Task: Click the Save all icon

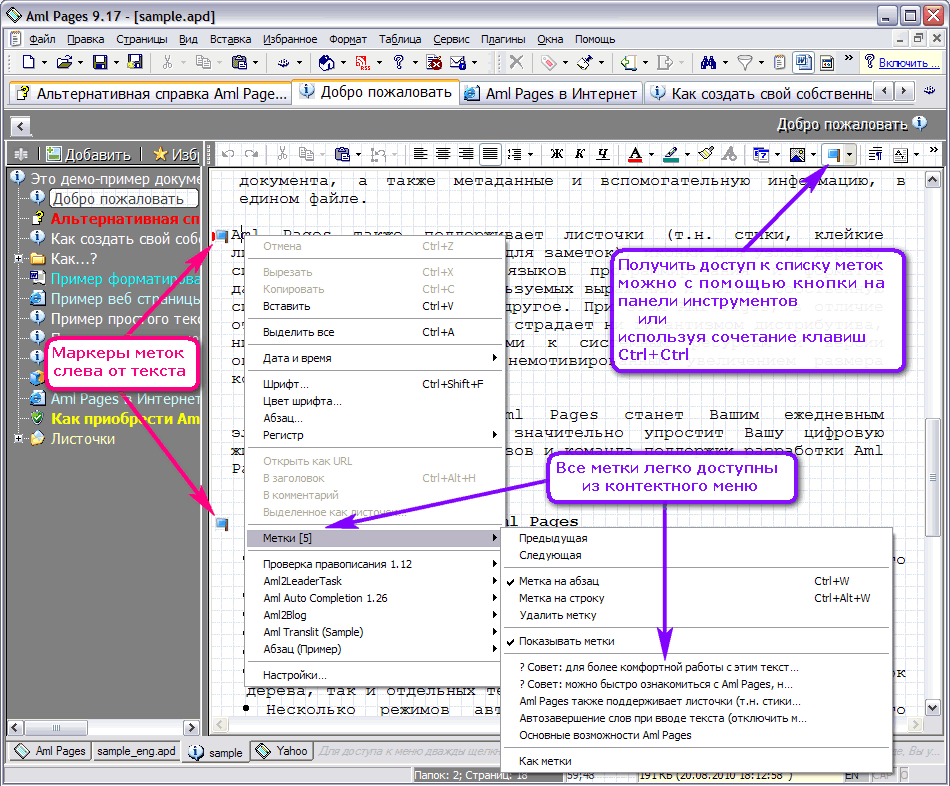Action: 135,62
